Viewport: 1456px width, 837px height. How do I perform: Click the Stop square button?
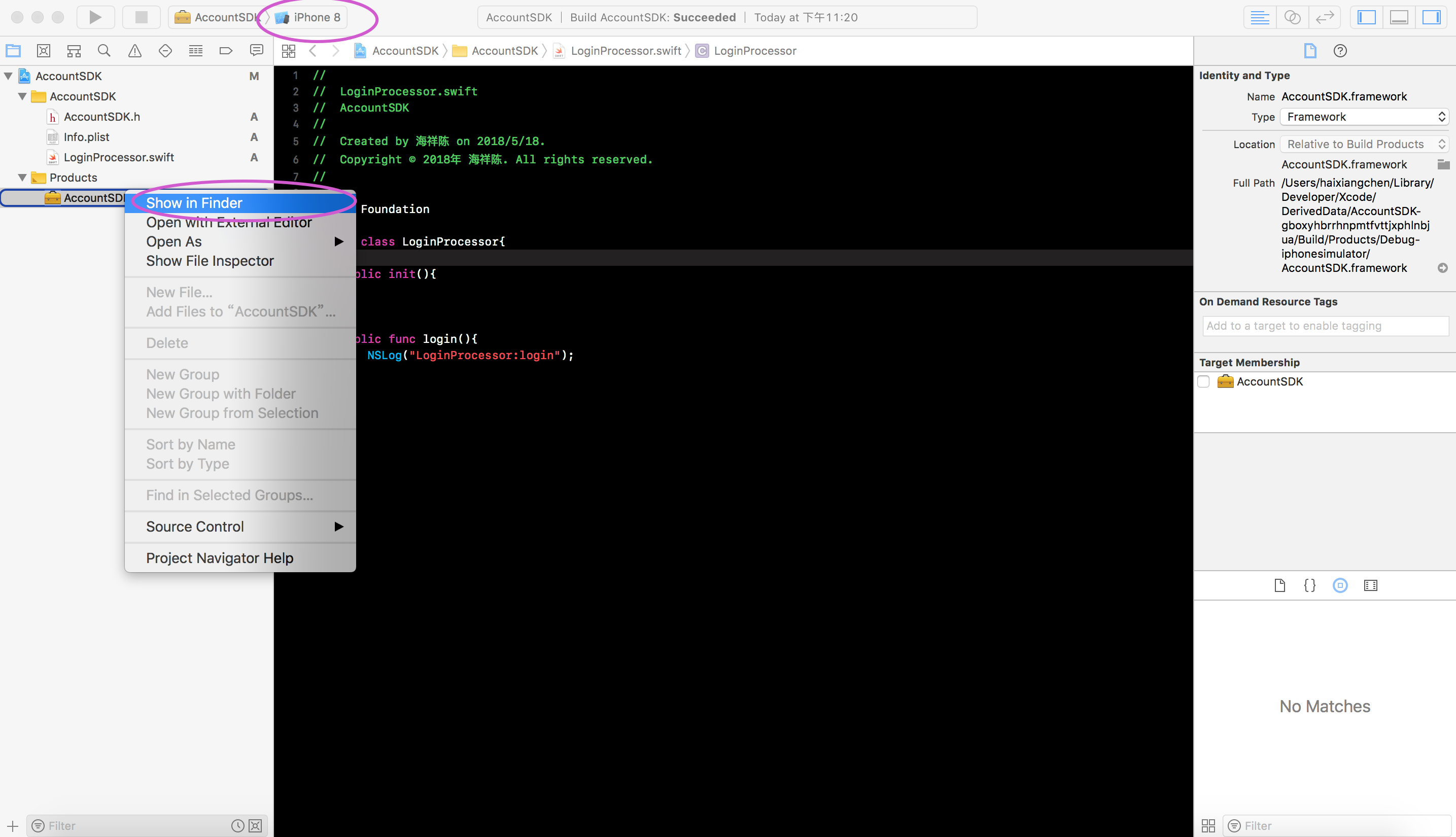point(141,17)
